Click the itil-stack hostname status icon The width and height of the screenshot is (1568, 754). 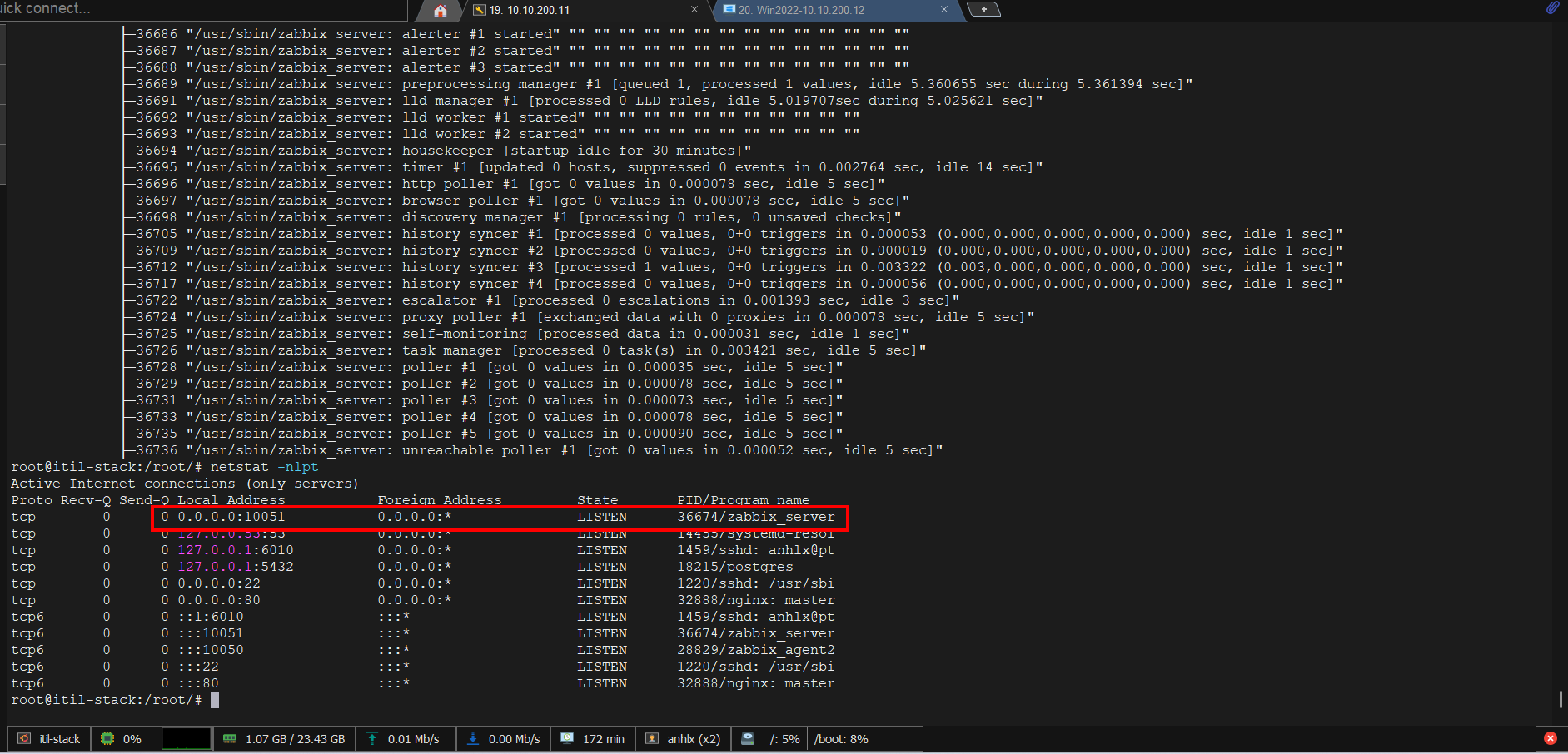coord(25,739)
